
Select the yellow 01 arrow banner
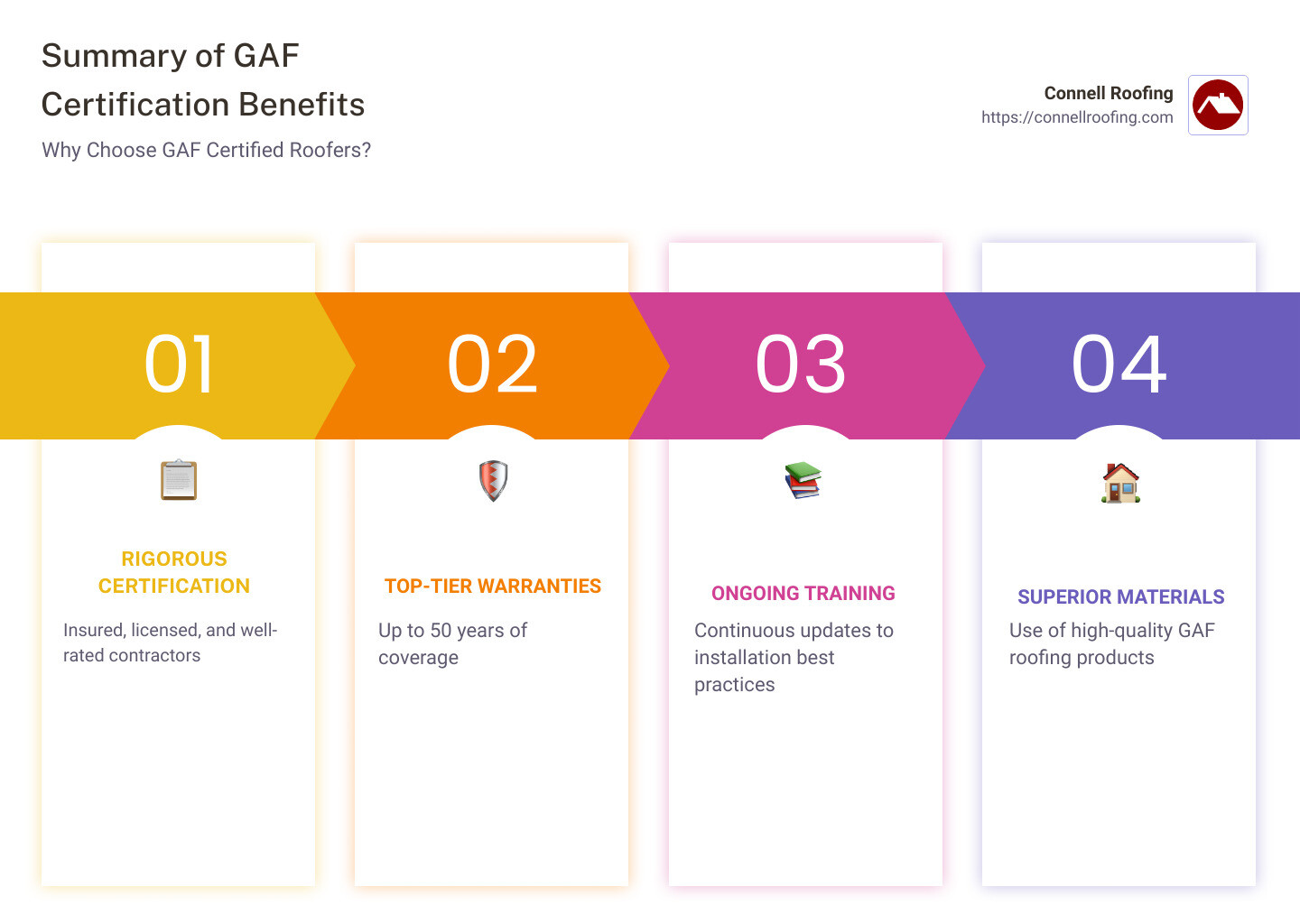177,365
